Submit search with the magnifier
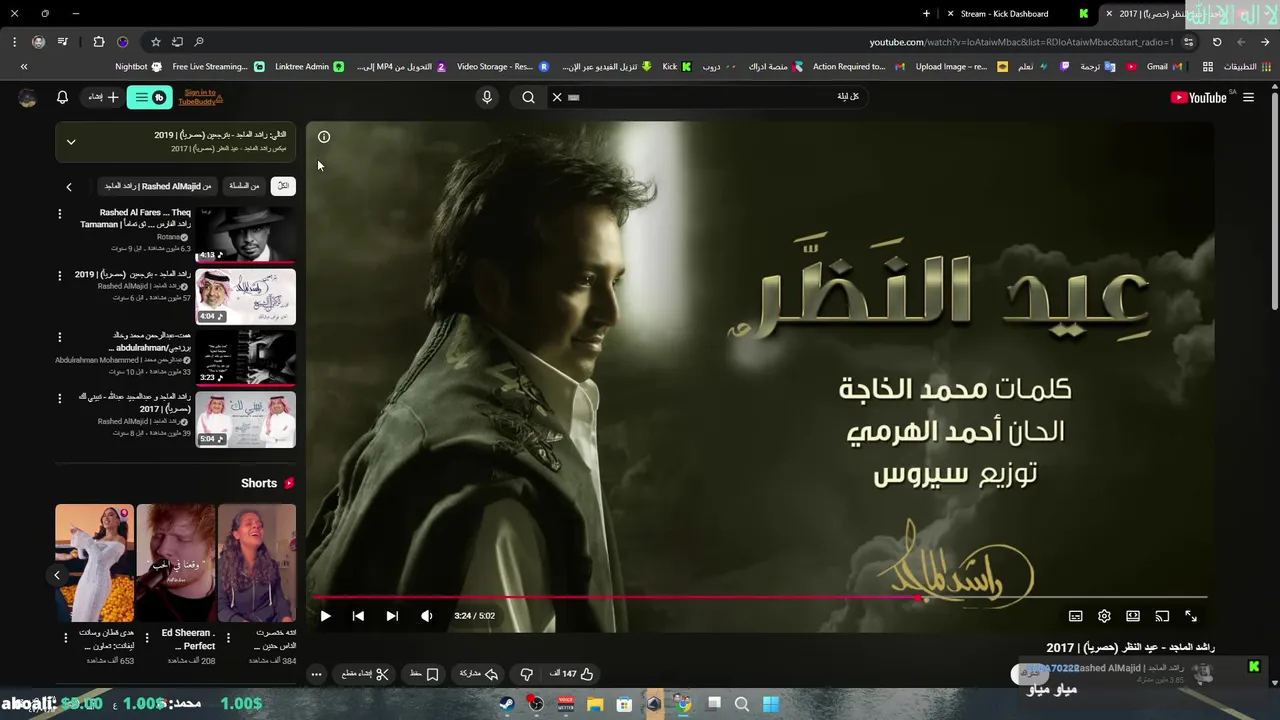 click(529, 97)
